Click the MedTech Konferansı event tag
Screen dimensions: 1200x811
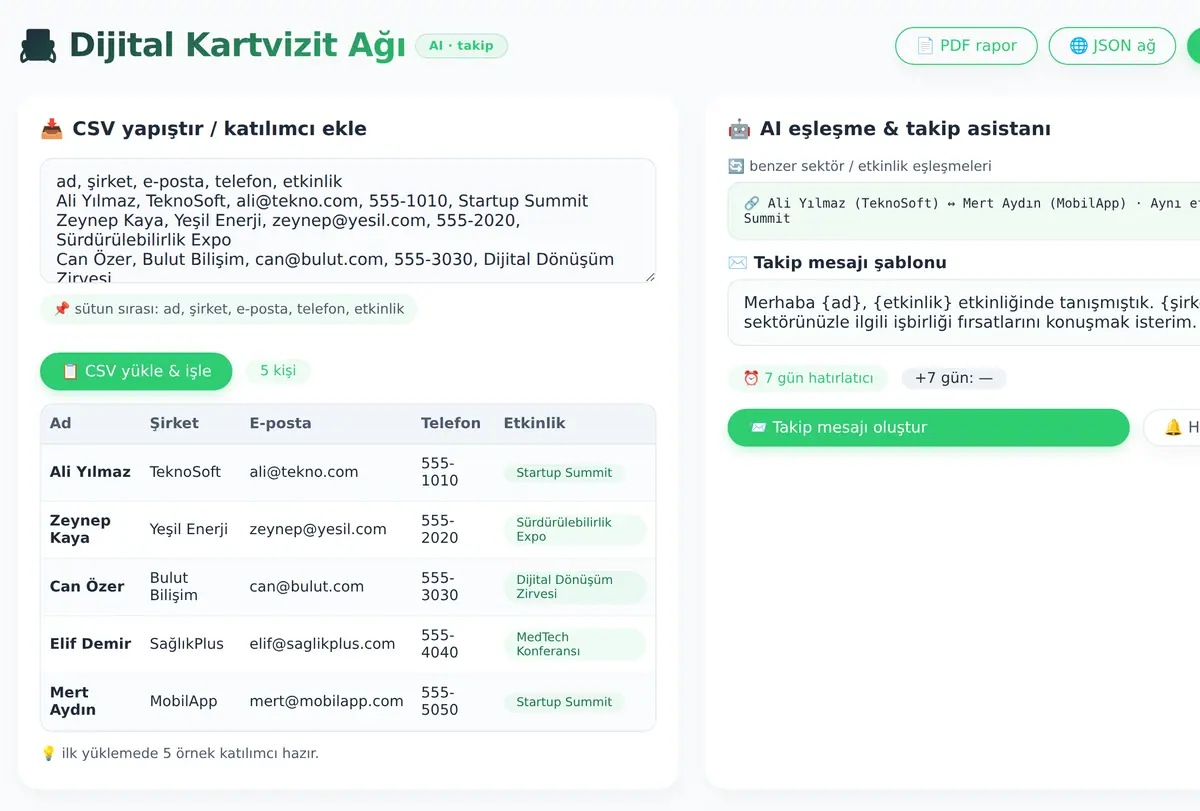pos(575,644)
